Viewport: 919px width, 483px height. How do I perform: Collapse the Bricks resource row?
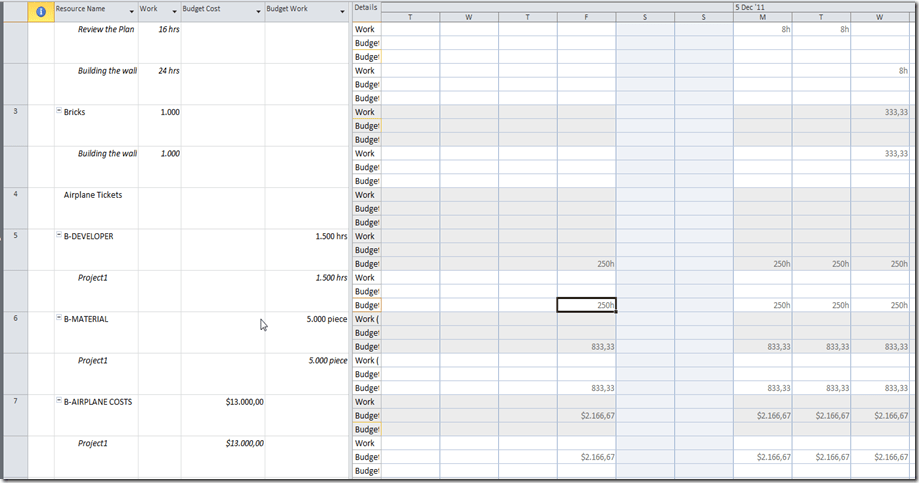click(x=59, y=112)
